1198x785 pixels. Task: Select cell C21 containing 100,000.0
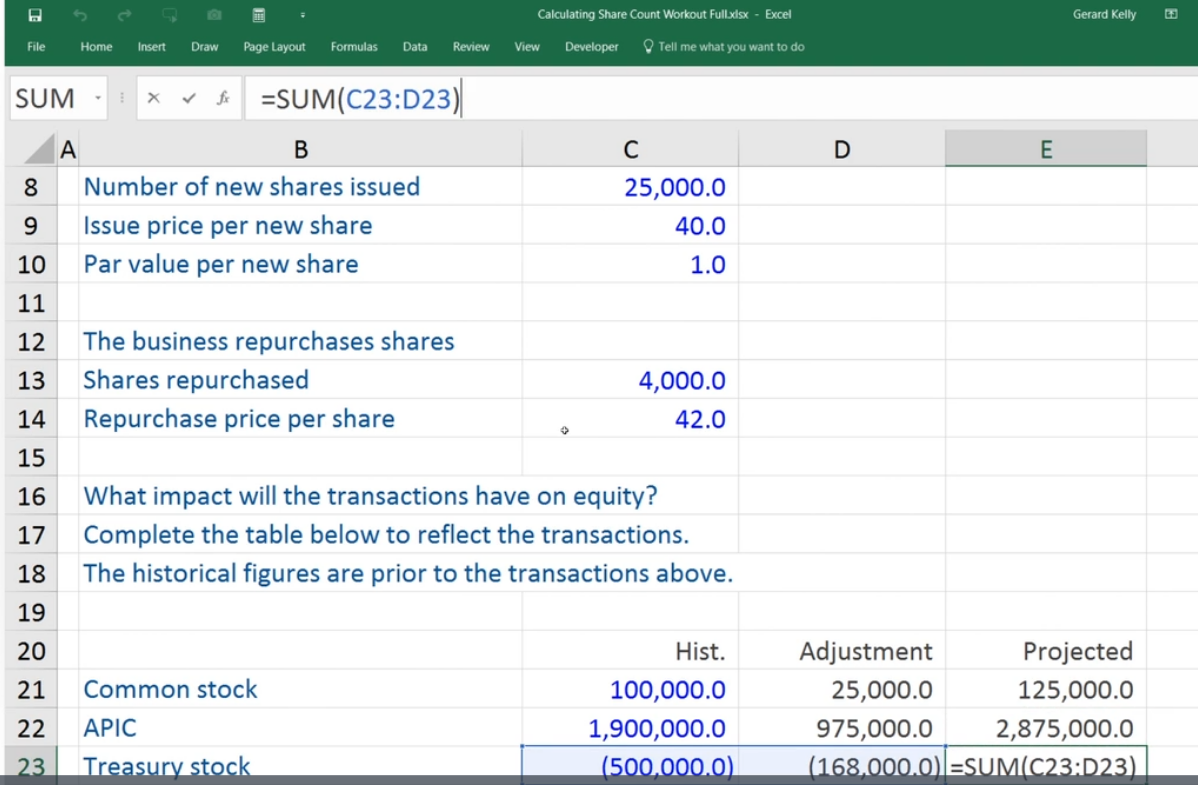click(x=630, y=689)
